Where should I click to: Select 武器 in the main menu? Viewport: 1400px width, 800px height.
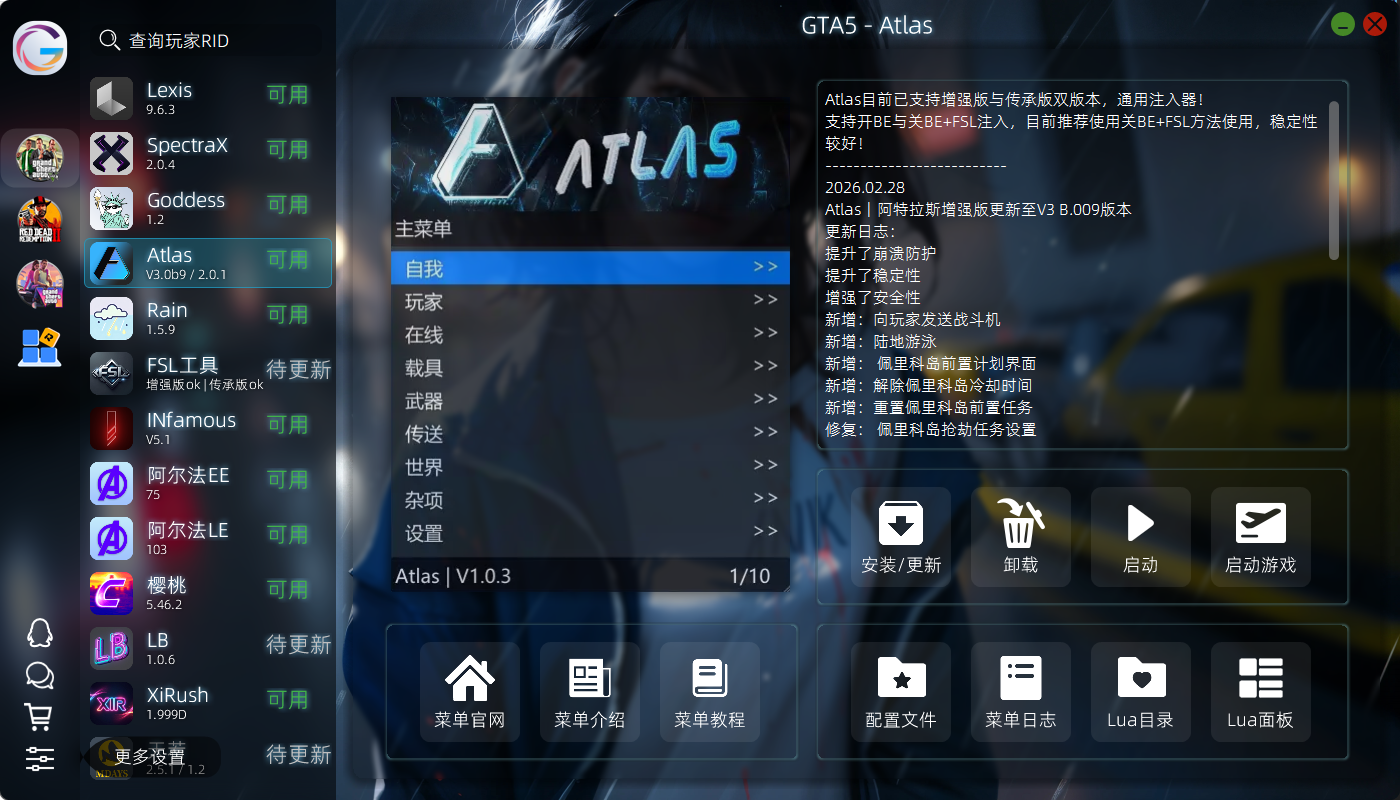(424, 401)
